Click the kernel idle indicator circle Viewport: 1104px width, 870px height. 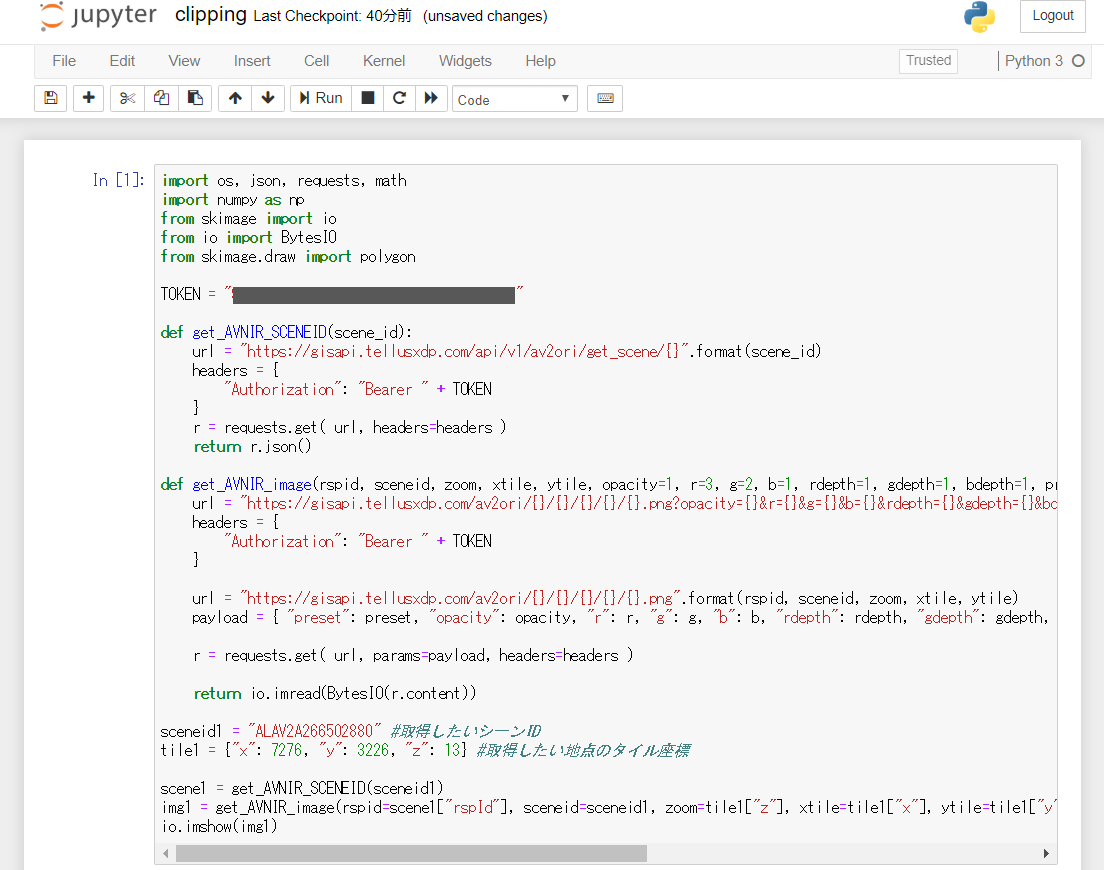[1078, 61]
